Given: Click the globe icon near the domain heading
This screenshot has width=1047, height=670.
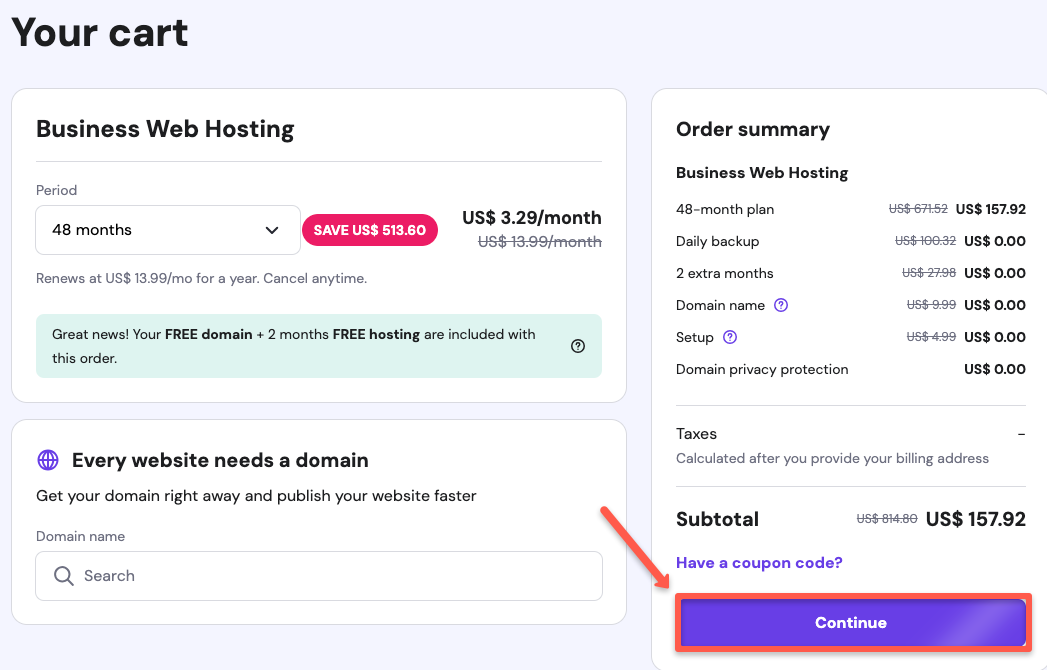Looking at the screenshot, I should click(x=48, y=460).
